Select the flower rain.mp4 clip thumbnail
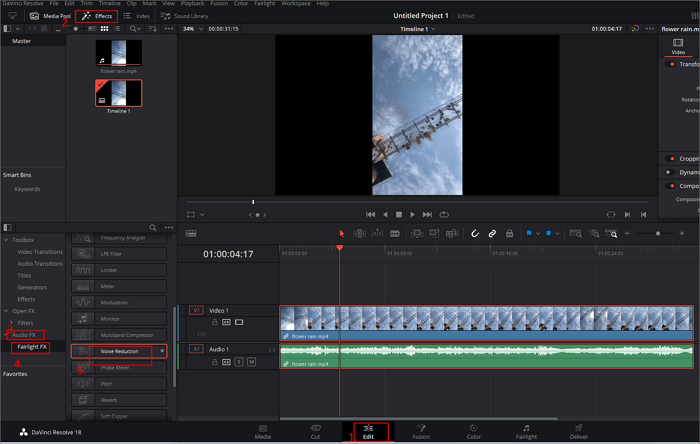Screen dimensions: 700x444 coord(119,53)
